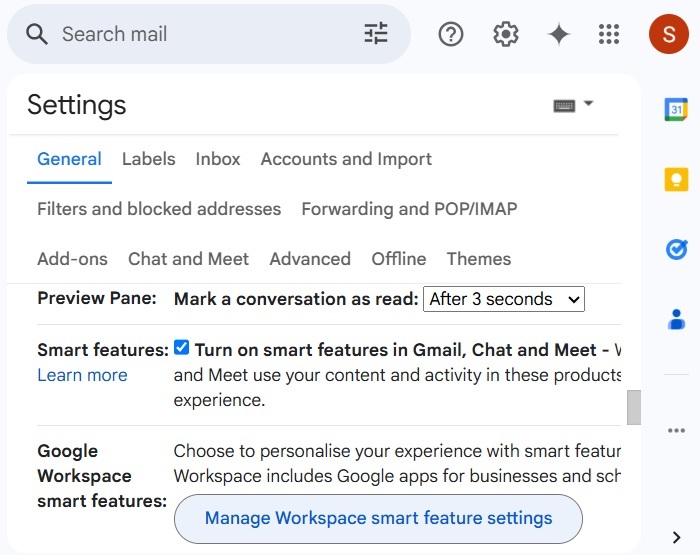Switch to the Inbox tab

tap(218, 159)
